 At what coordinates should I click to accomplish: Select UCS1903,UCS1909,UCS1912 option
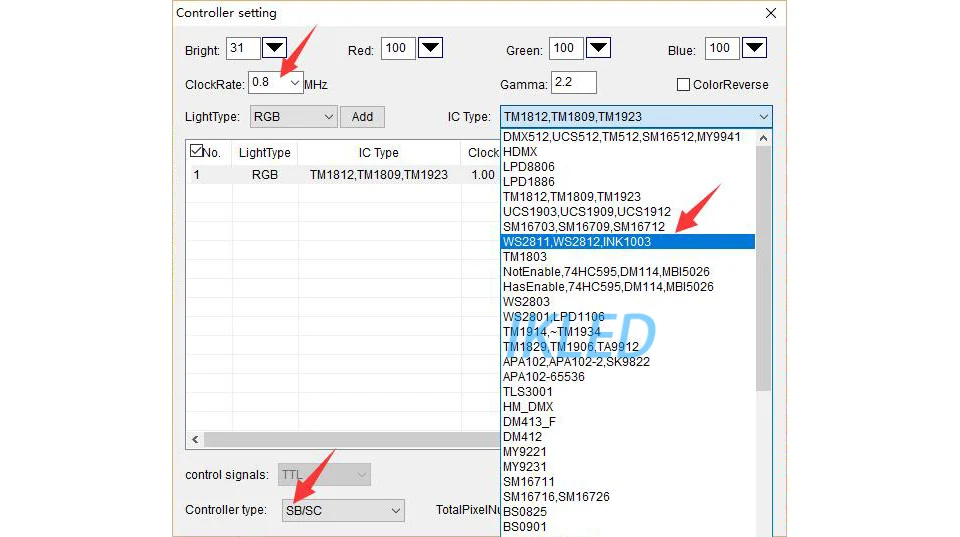point(628,212)
